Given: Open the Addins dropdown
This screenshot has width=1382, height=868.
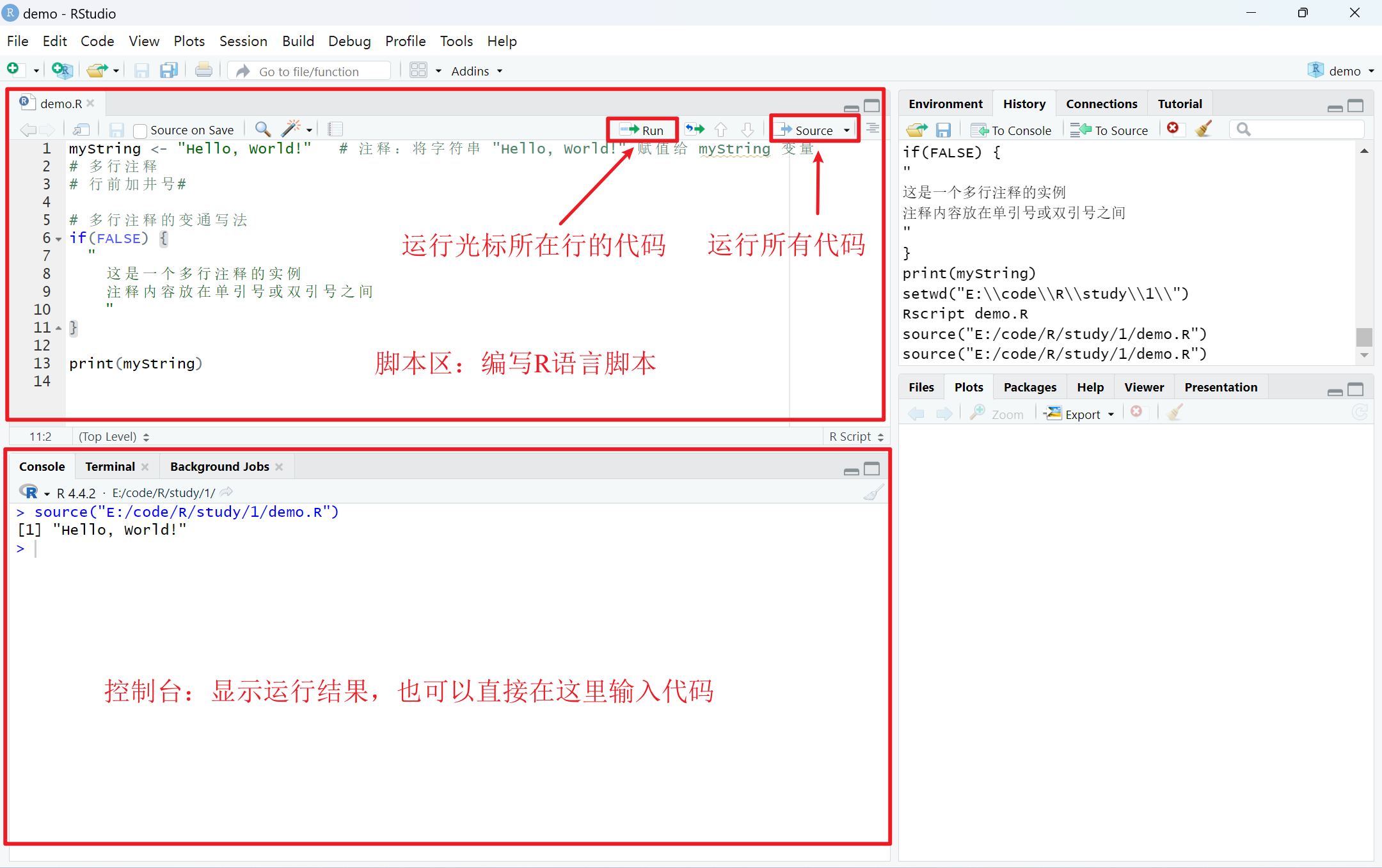Looking at the screenshot, I should [477, 71].
